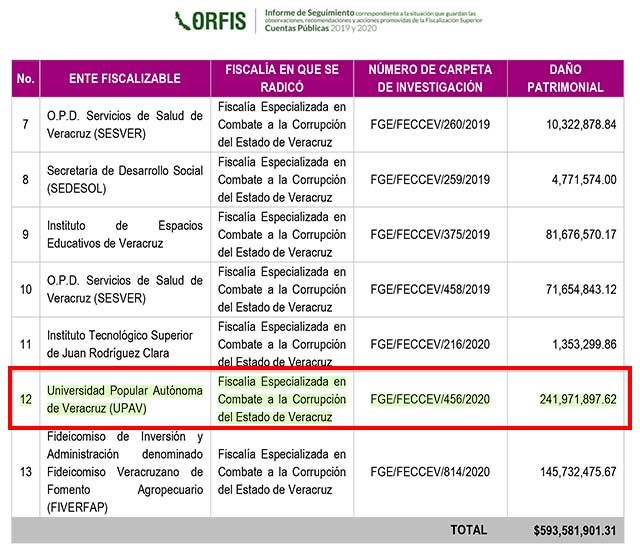This screenshot has height=555, width=640.
Task: Select the 'Cuentas Públicas 2019 y 2020' header text
Action: pyautogui.click(x=313, y=30)
